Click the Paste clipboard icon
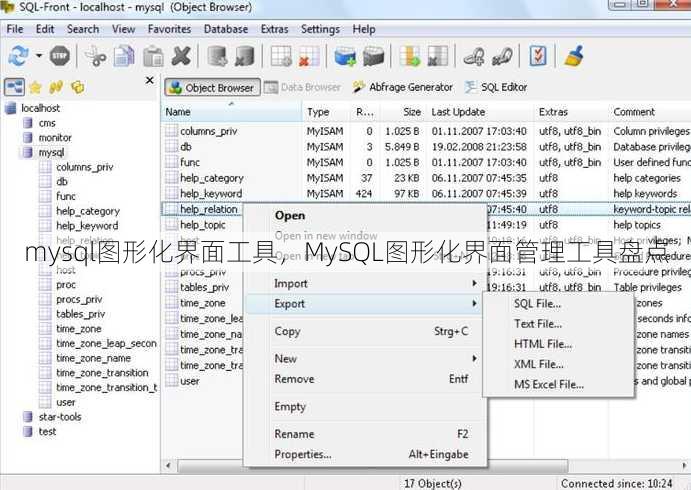The width and height of the screenshot is (691, 490). point(153,57)
